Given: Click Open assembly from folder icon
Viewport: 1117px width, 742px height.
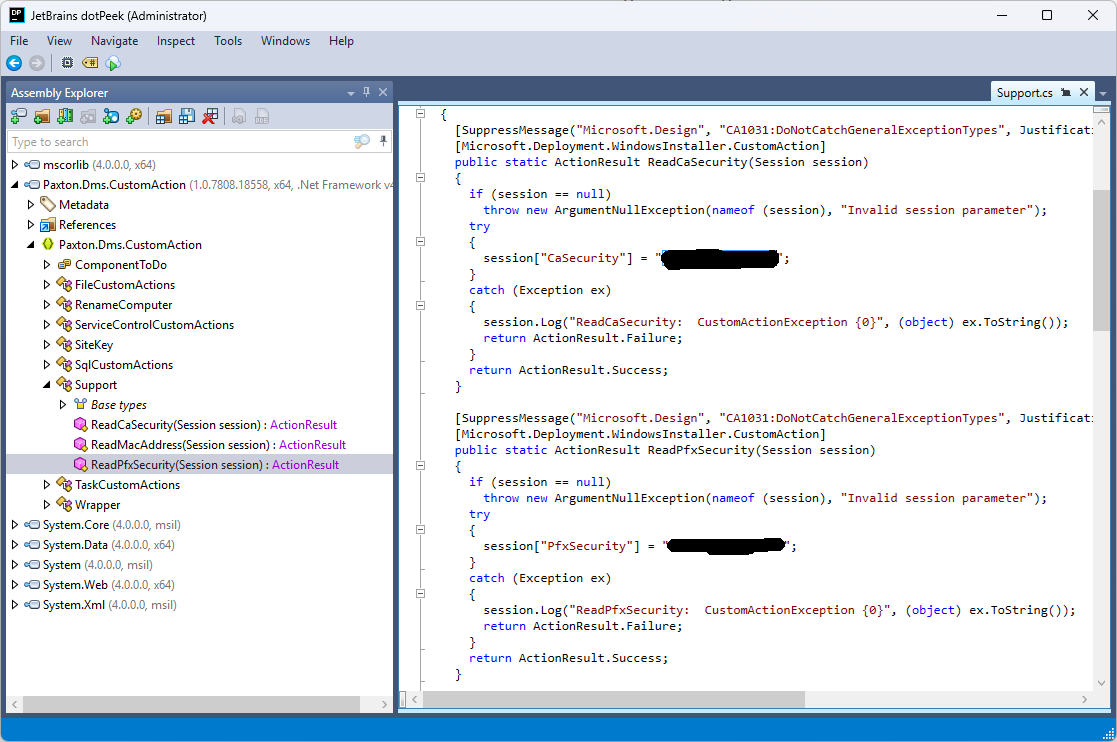Looking at the screenshot, I should pos(42,117).
